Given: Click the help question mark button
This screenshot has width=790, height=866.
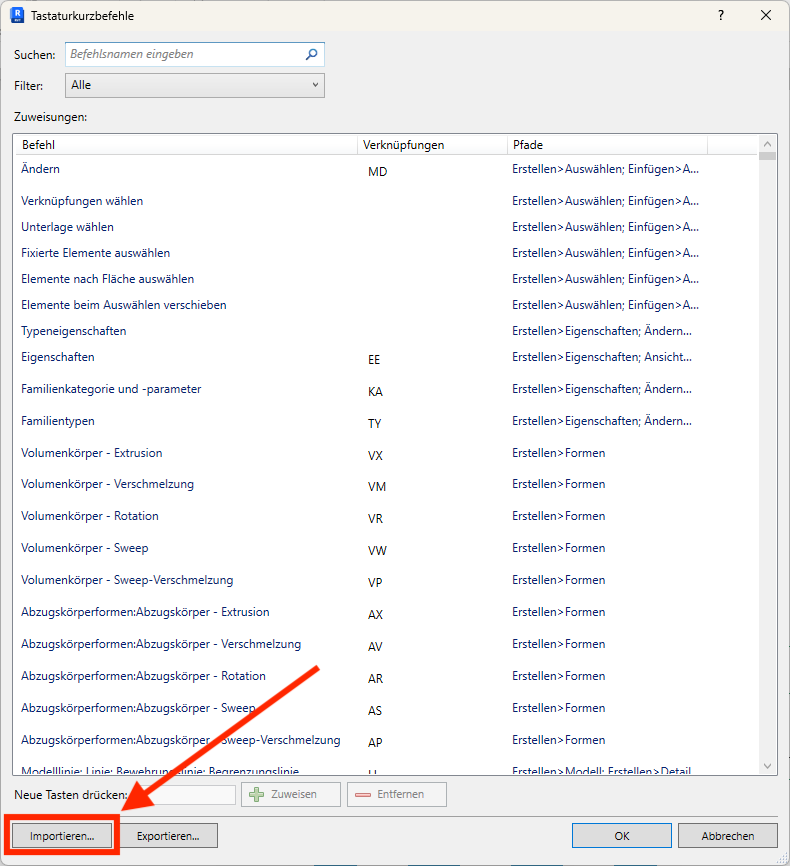Looking at the screenshot, I should click(x=720, y=16).
